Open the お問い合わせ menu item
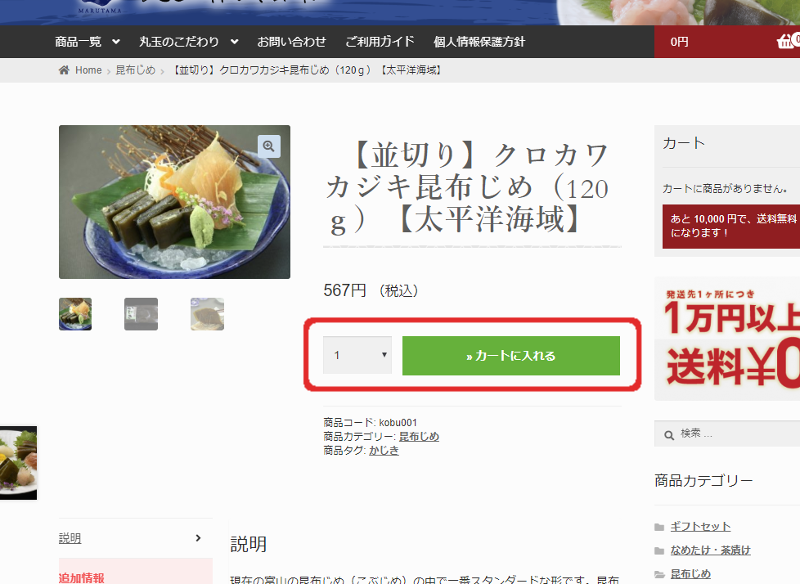Viewport: 800px width, 584px height. click(291, 42)
